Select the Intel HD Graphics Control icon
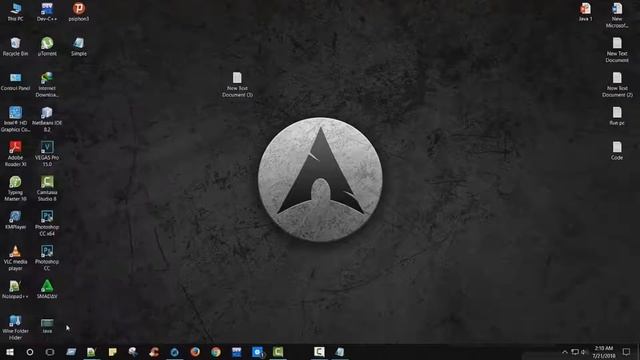Image resolution: width=640 pixels, height=360 pixels. tap(16, 119)
